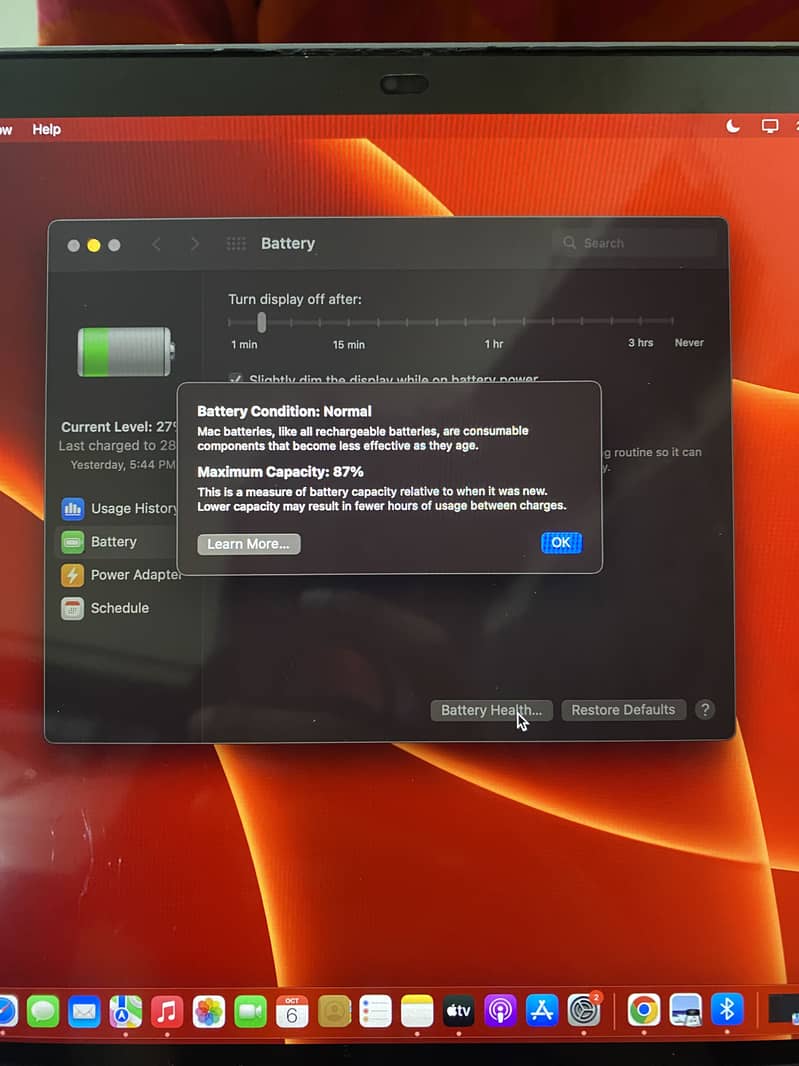799x1066 pixels.
Task: Show all preferences grid icon
Action: 236,243
